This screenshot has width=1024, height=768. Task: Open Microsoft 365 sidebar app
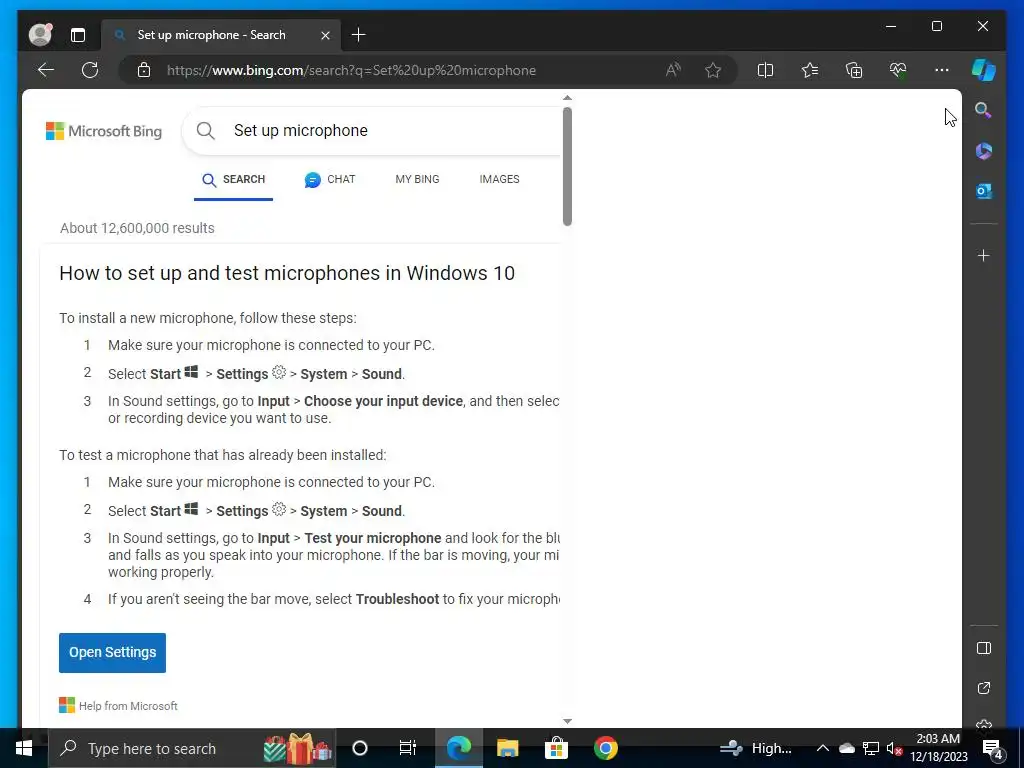pos(984,151)
